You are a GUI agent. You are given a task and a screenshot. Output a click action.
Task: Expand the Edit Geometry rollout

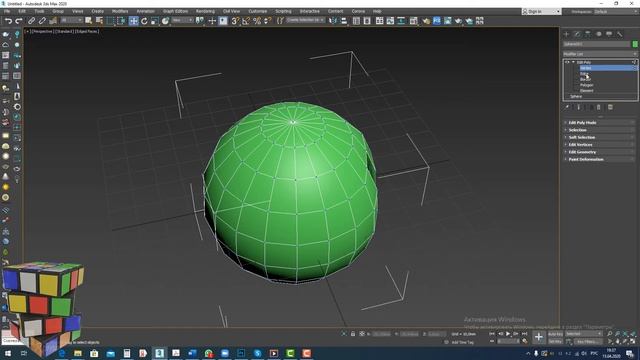(599, 152)
